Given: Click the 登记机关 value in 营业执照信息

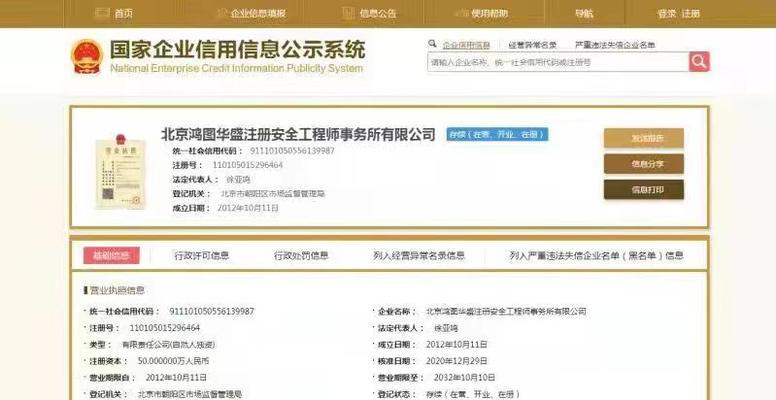Looking at the screenshot, I should (190, 394).
